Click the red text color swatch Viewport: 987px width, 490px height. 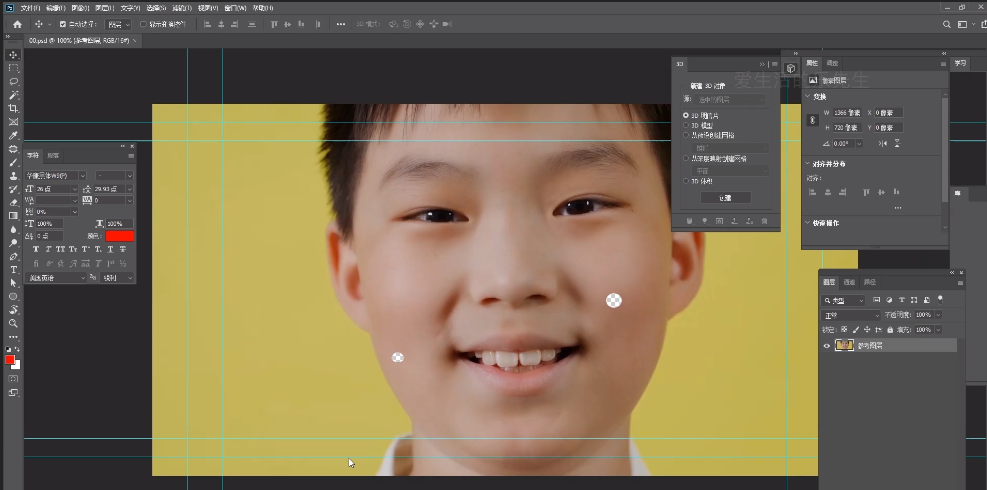point(119,236)
